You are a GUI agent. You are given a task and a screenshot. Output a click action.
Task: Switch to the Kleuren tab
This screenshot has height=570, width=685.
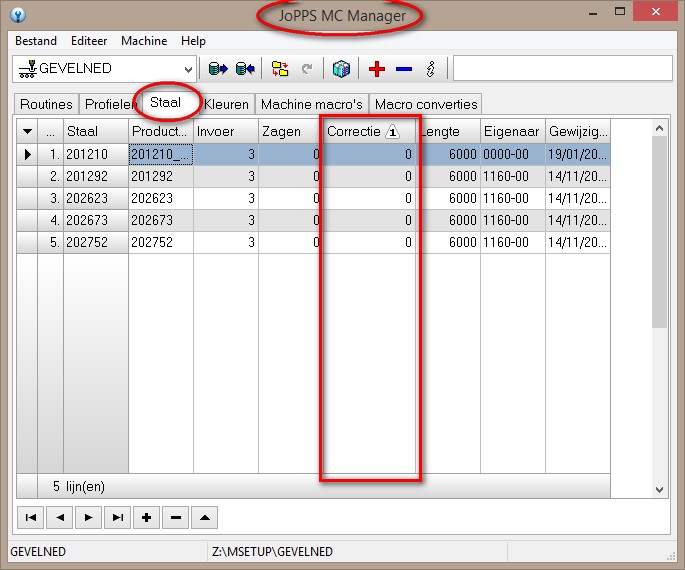[226, 104]
